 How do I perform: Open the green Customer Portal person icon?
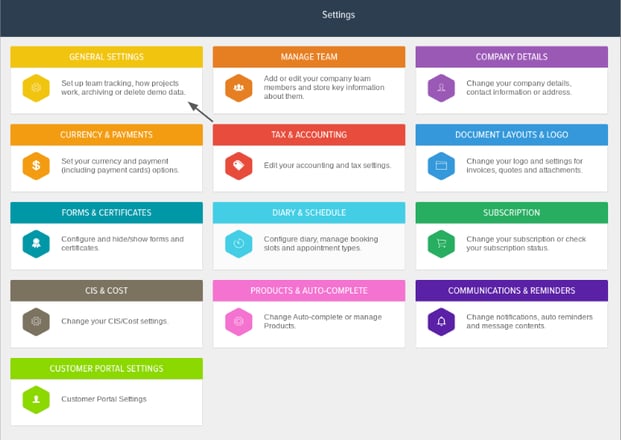(x=36, y=400)
